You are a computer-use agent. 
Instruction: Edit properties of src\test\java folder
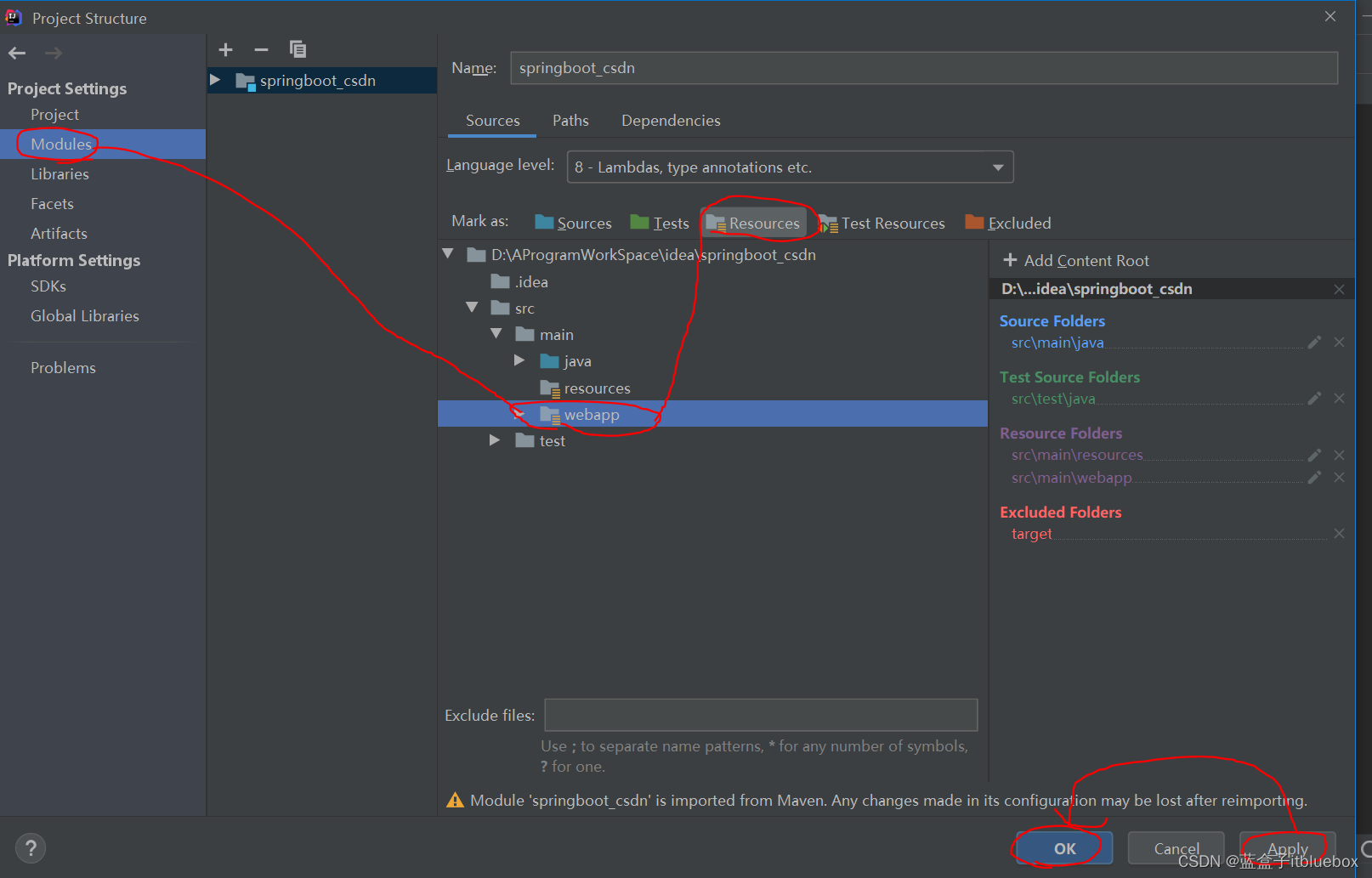coord(1314,399)
